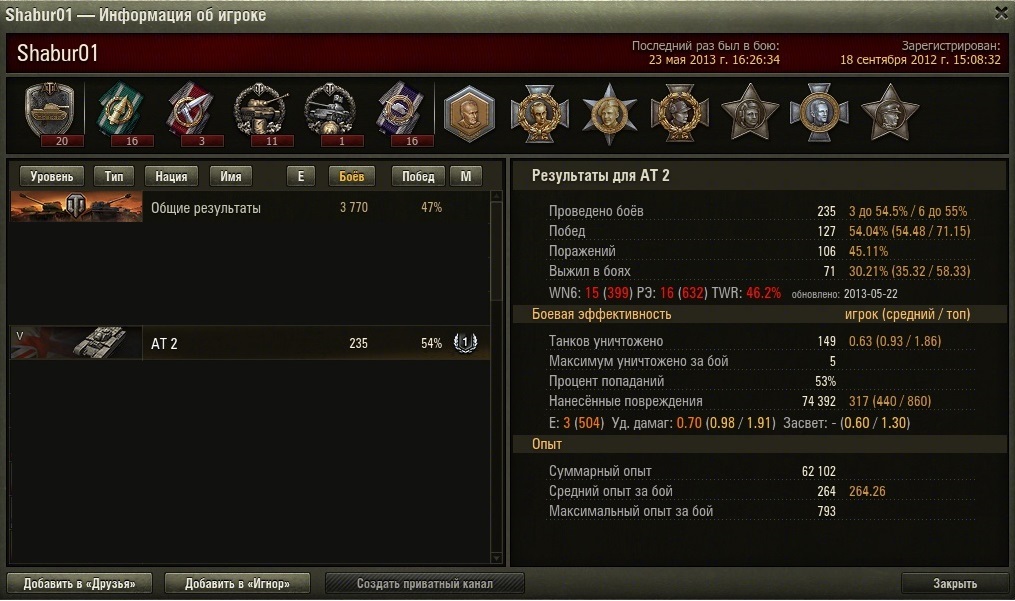This screenshot has width=1015, height=601.
Task: Sort by the Боёв column
Action: coord(351,176)
